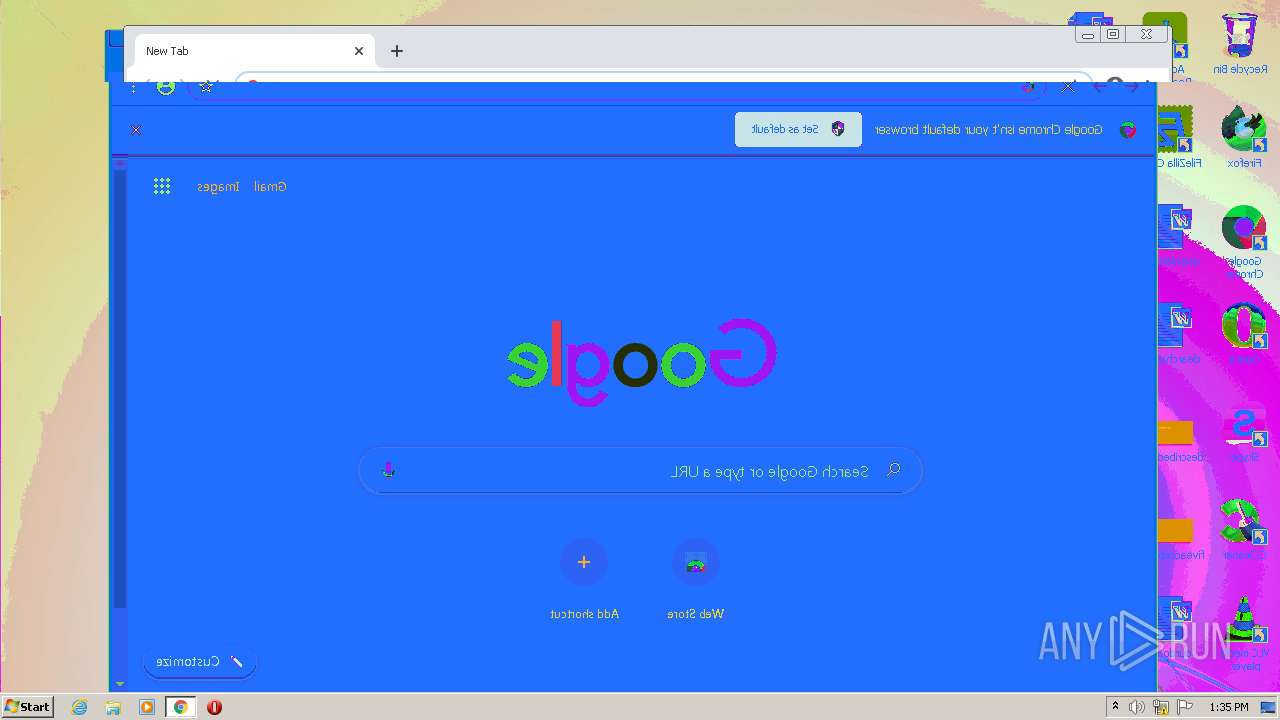Open the Skype desktop shortcut
1280x720 pixels.
(x=1243, y=432)
